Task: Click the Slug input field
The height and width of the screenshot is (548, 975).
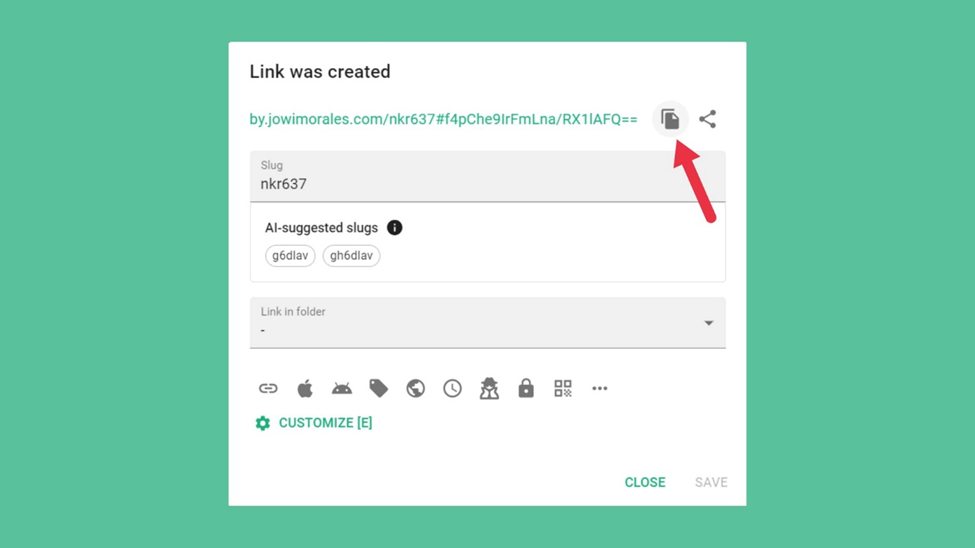Action: [488, 176]
